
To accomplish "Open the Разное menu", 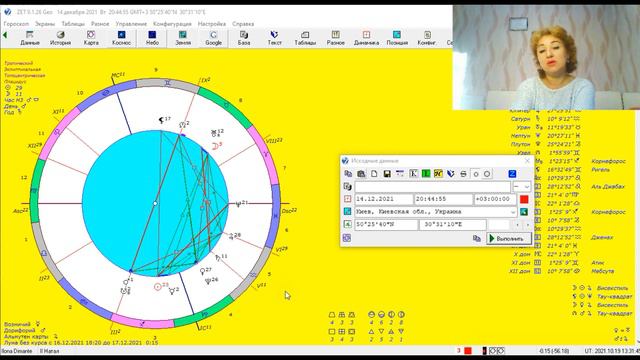I will tap(100, 24).
